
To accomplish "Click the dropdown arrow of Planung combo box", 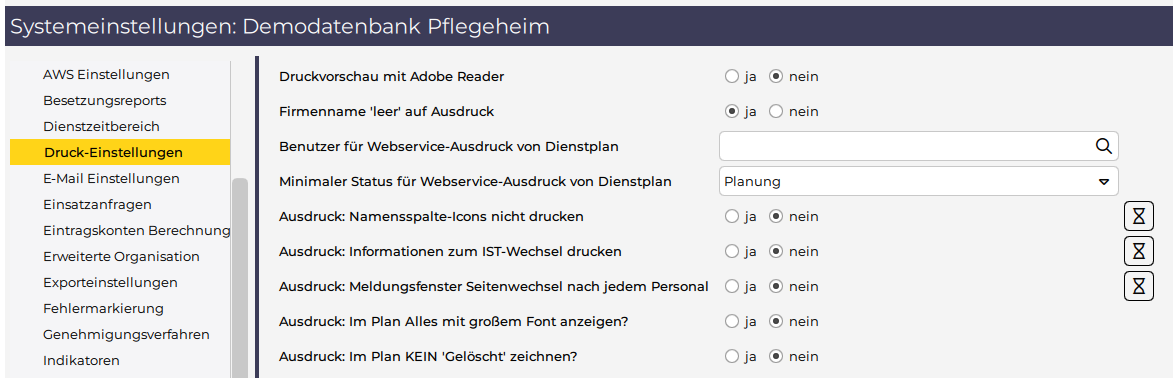I will (1103, 182).
